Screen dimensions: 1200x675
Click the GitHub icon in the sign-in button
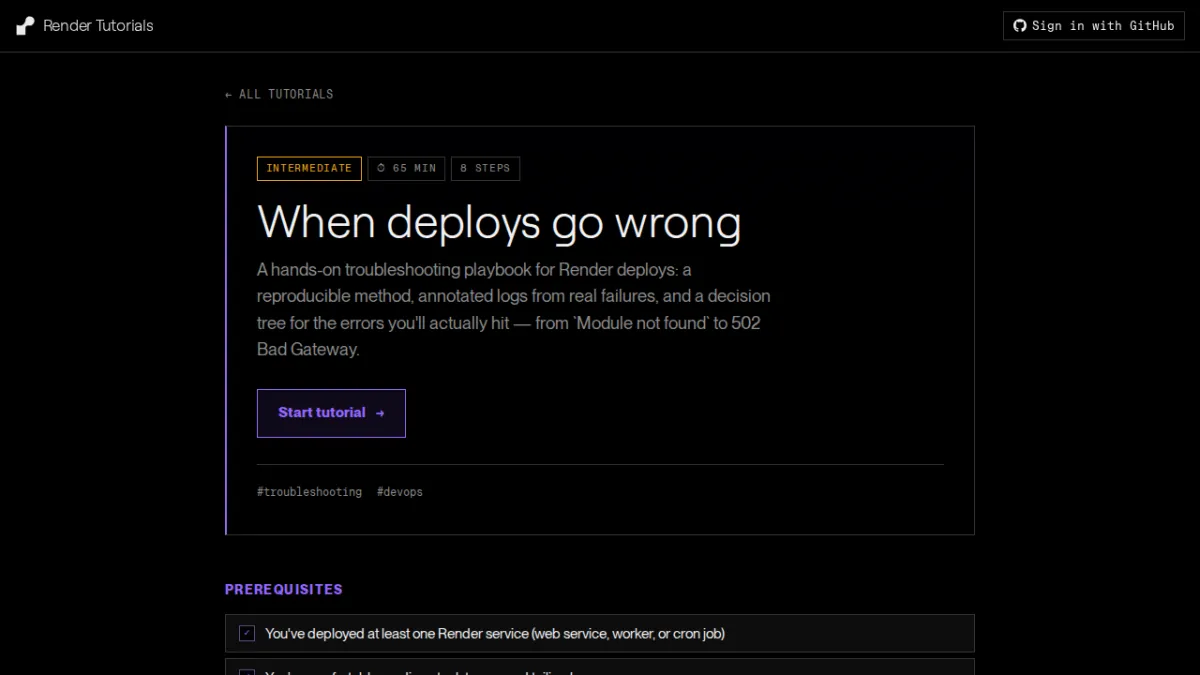click(x=1020, y=26)
